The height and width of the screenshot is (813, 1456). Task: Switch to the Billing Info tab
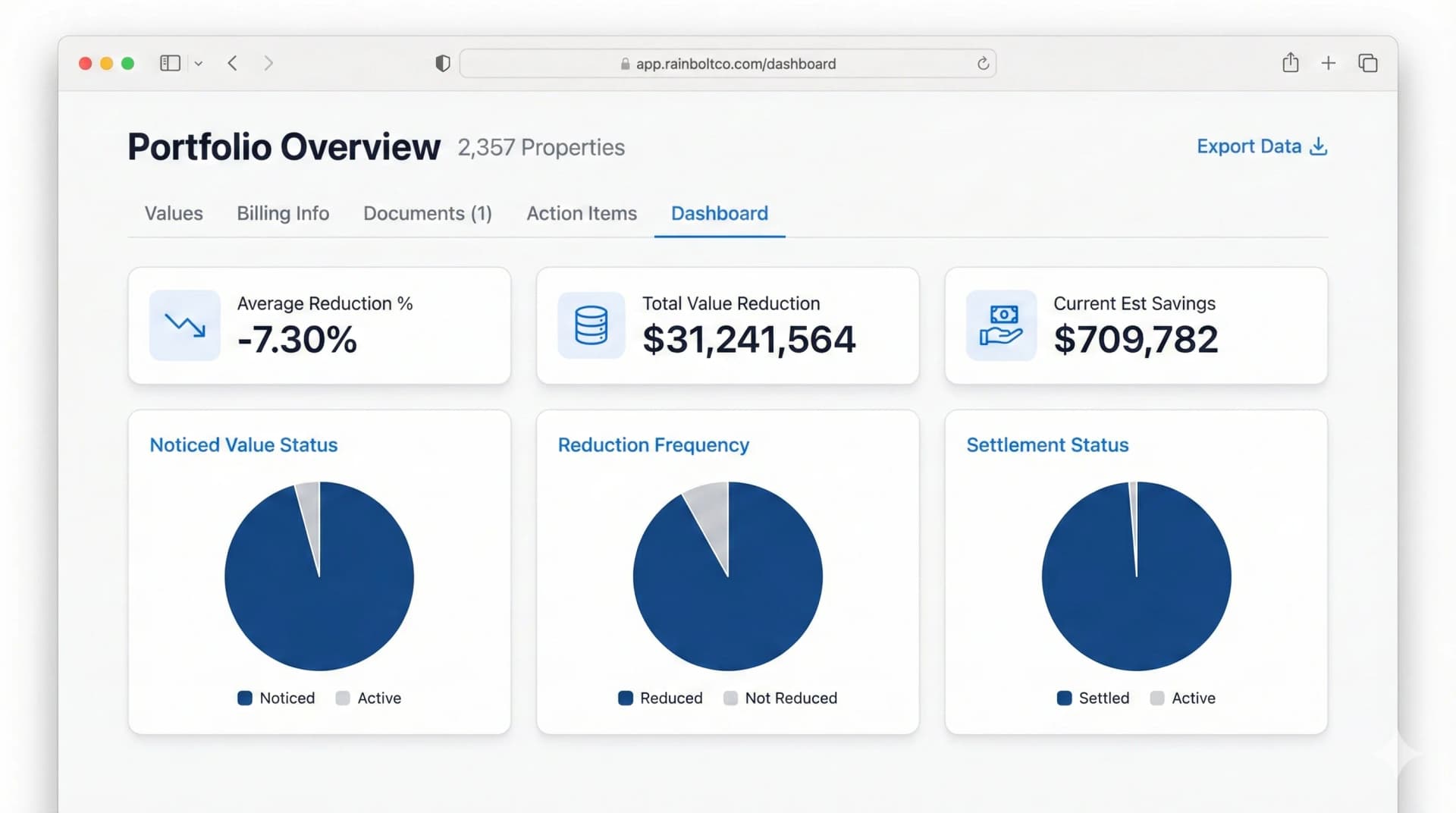282,213
